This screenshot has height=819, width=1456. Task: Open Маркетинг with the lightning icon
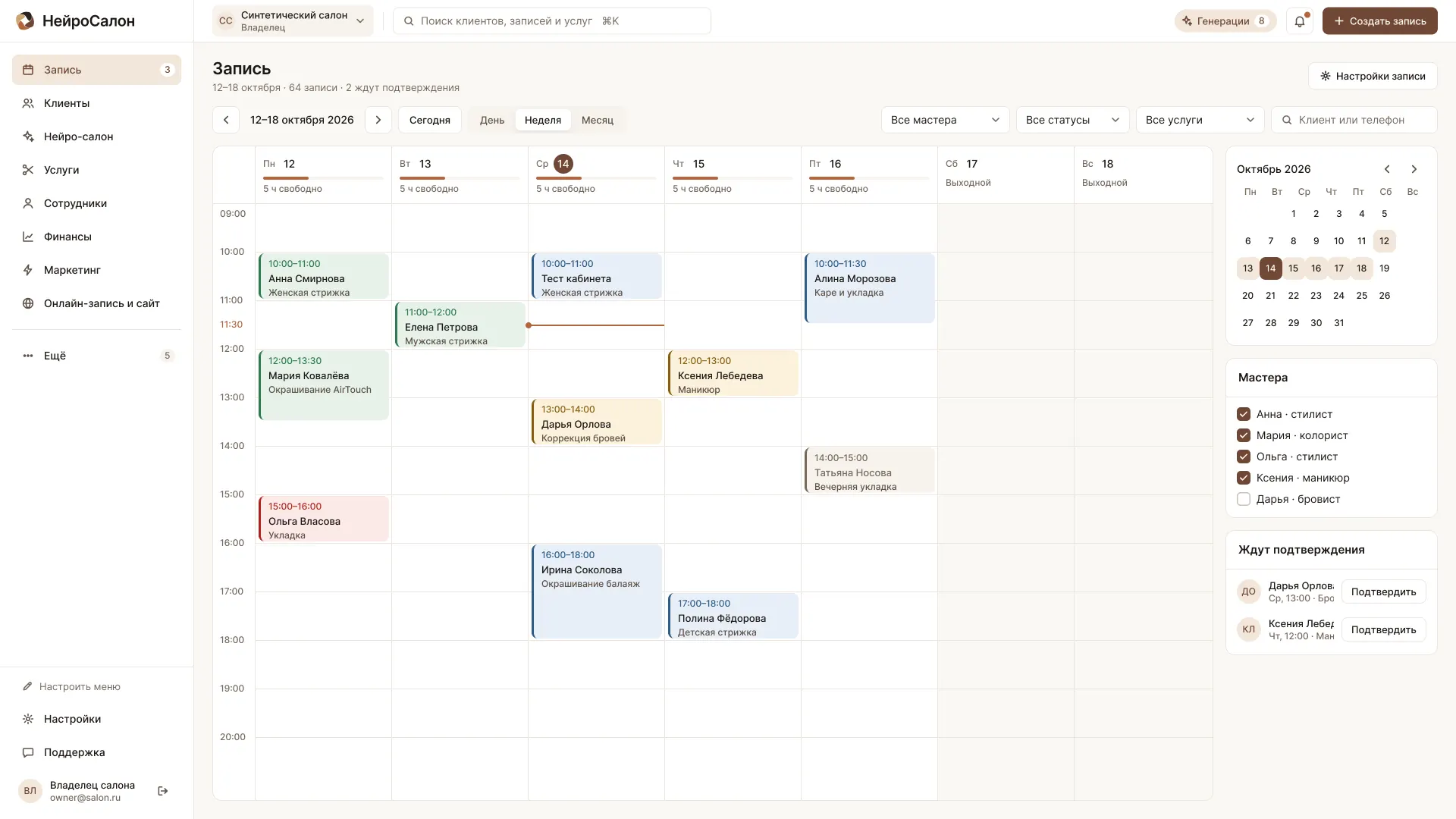96,270
